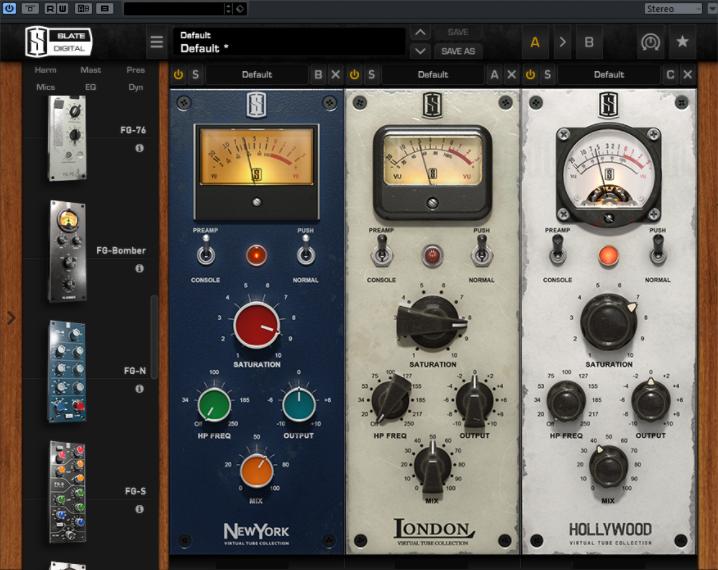Screen dimensions: 718x570
Task: Open London module Default preset dropdown
Action: [433, 75]
